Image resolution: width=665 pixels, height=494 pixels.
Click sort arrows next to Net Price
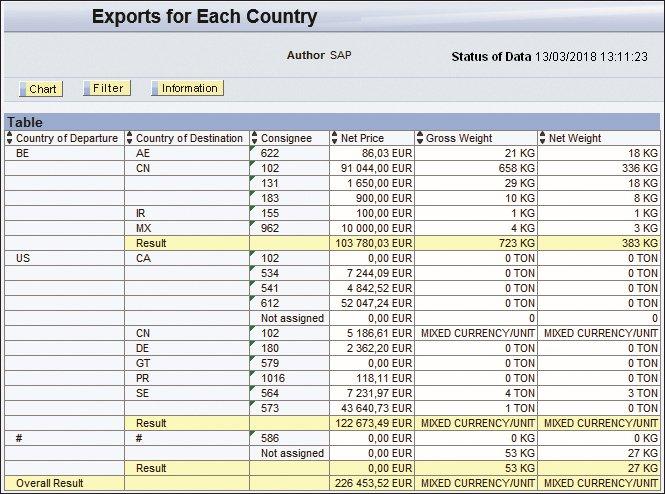coord(335,138)
